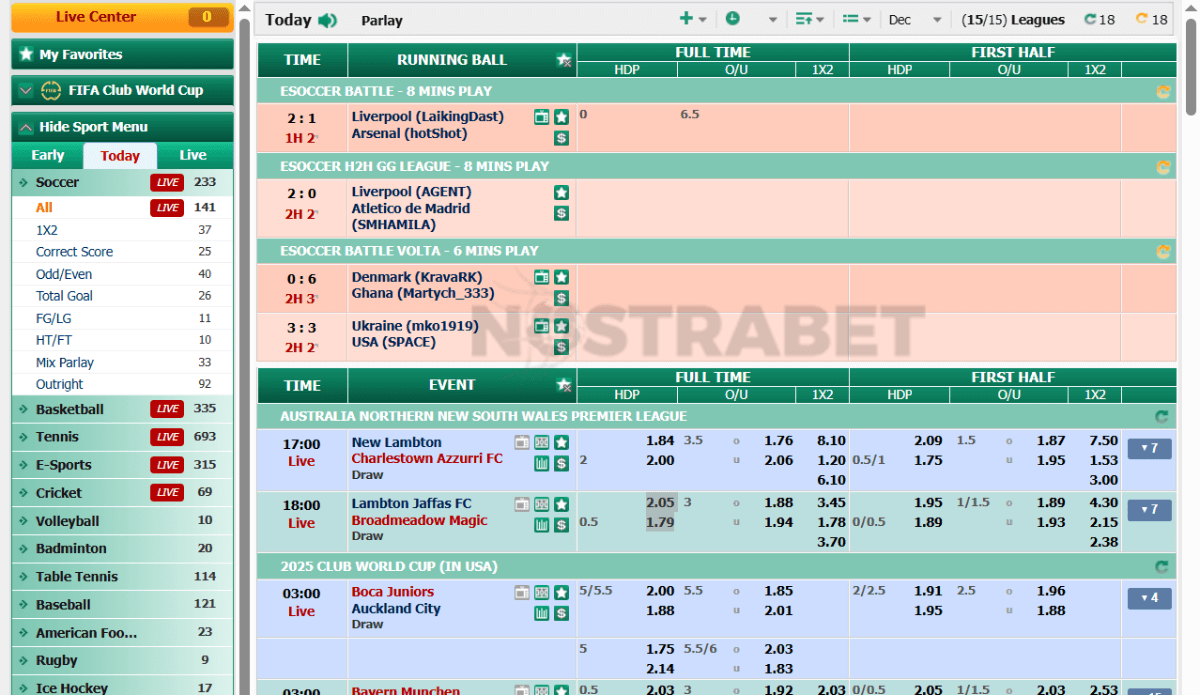This screenshot has height=695, width=1200.
Task: Open the Live Center button
Action: pos(122,17)
